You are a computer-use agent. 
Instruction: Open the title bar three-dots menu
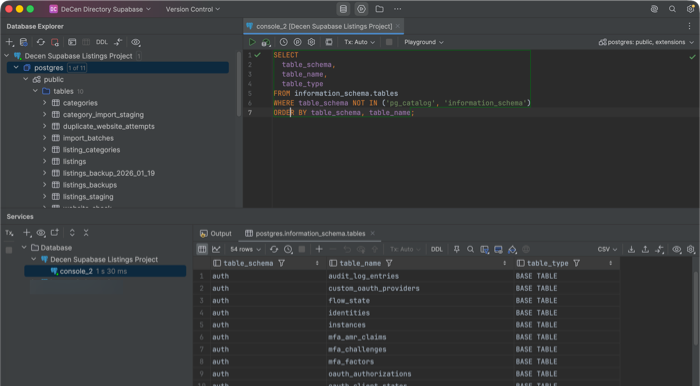tap(398, 9)
